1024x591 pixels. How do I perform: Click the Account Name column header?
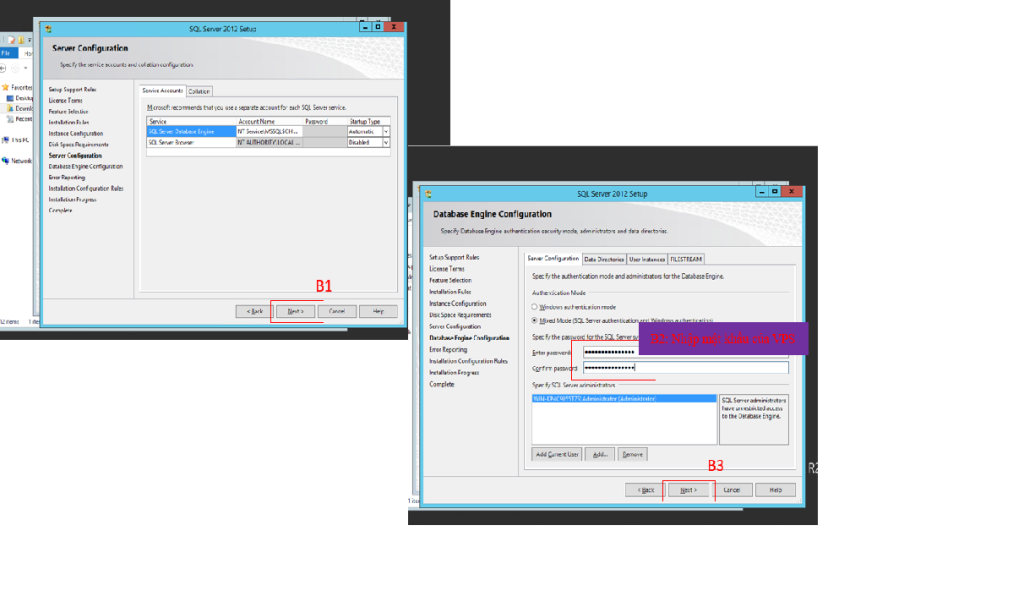pyautogui.click(x=269, y=121)
